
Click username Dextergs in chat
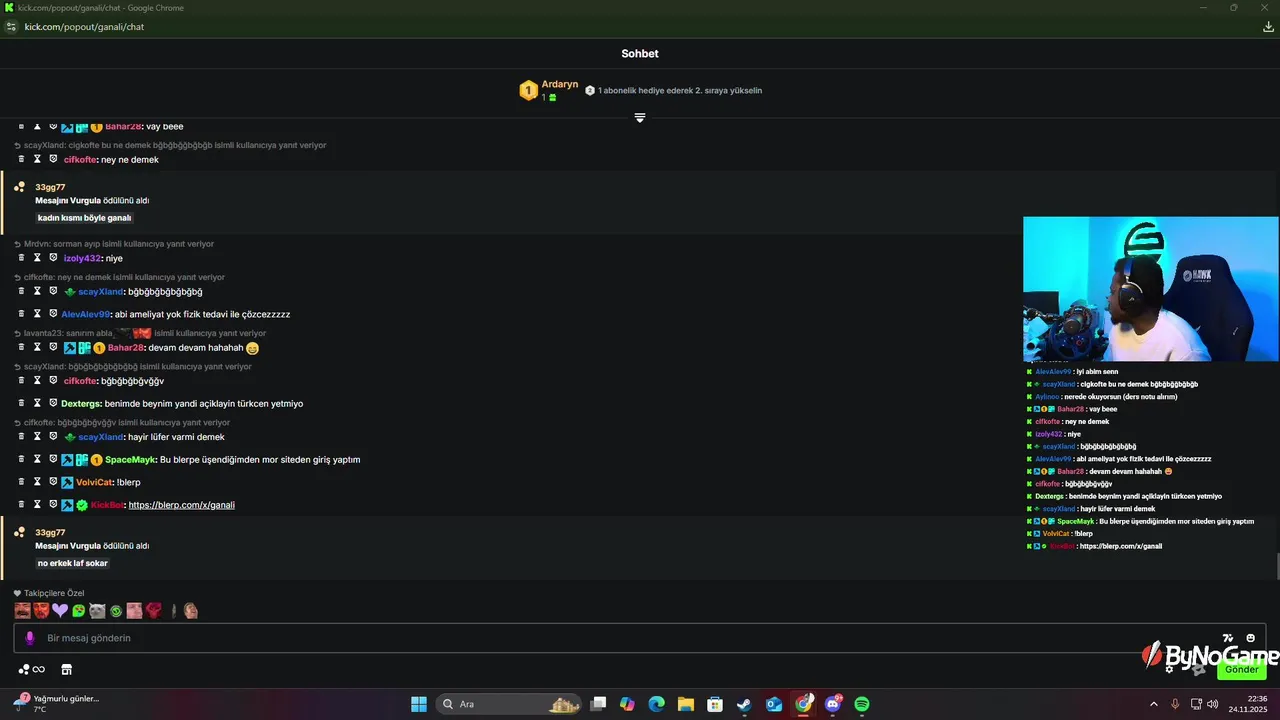point(81,404)
